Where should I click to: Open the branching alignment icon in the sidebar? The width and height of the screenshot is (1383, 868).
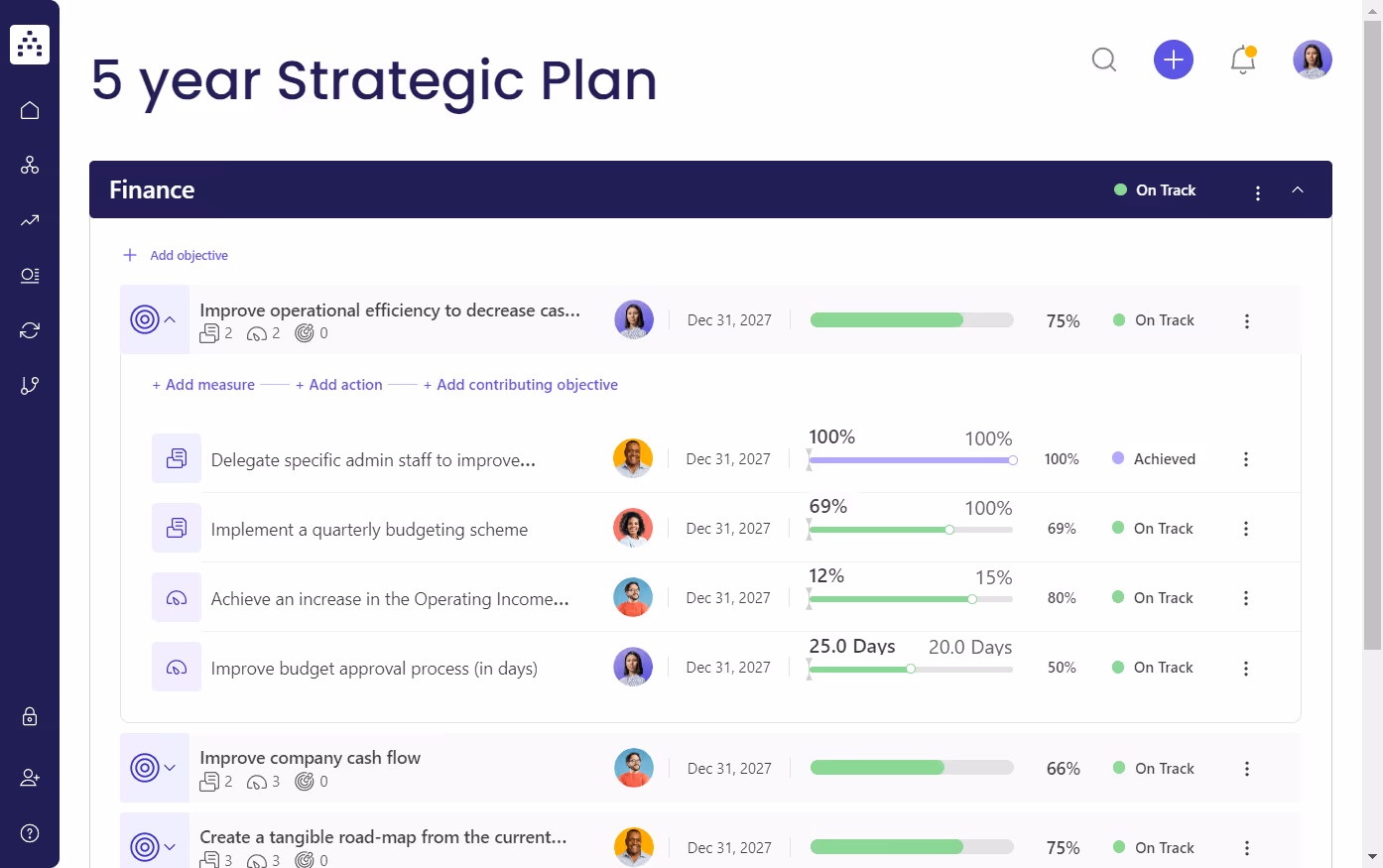pyautogui.click(x=30, y=385)
